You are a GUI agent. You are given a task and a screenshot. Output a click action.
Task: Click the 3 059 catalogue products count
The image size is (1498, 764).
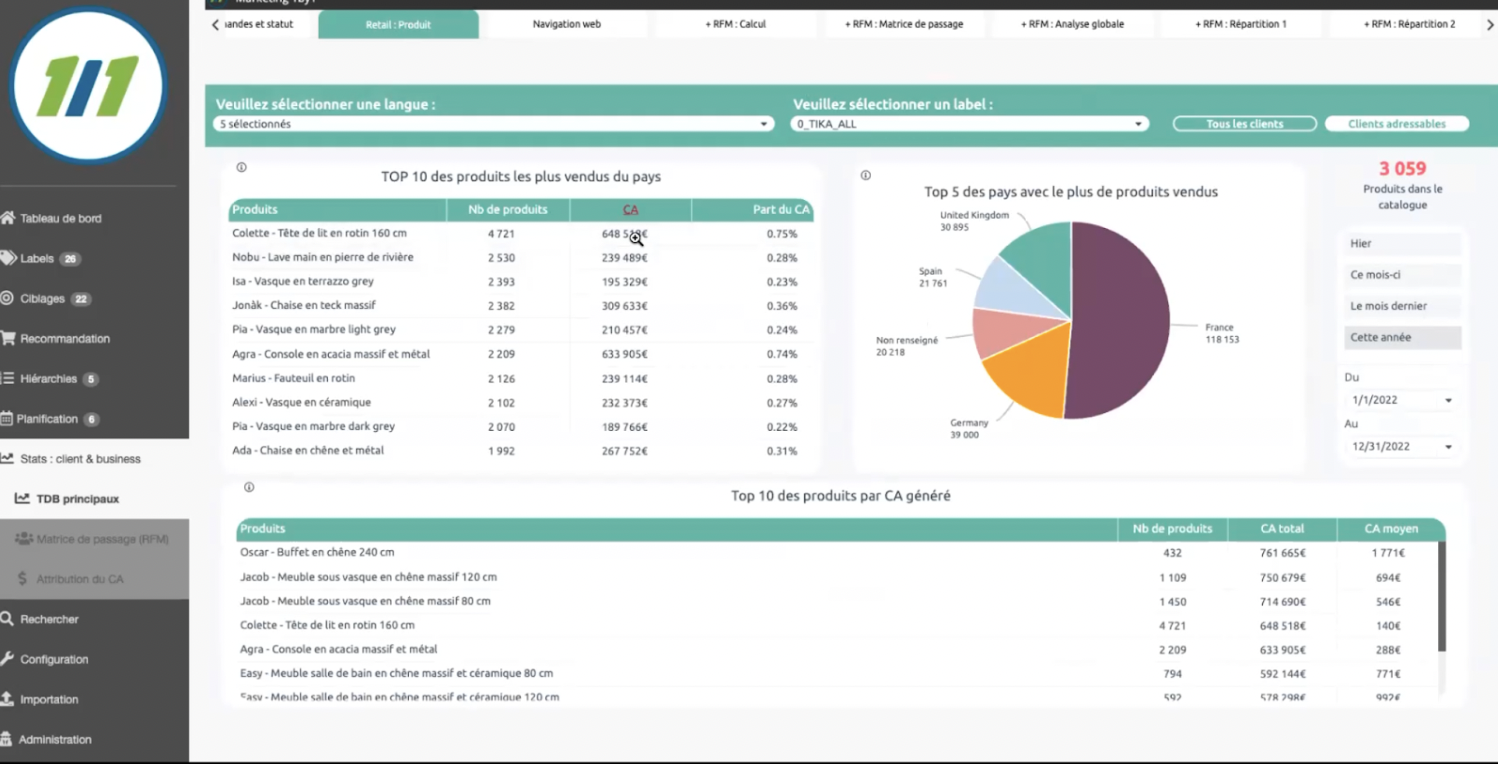1402,169
